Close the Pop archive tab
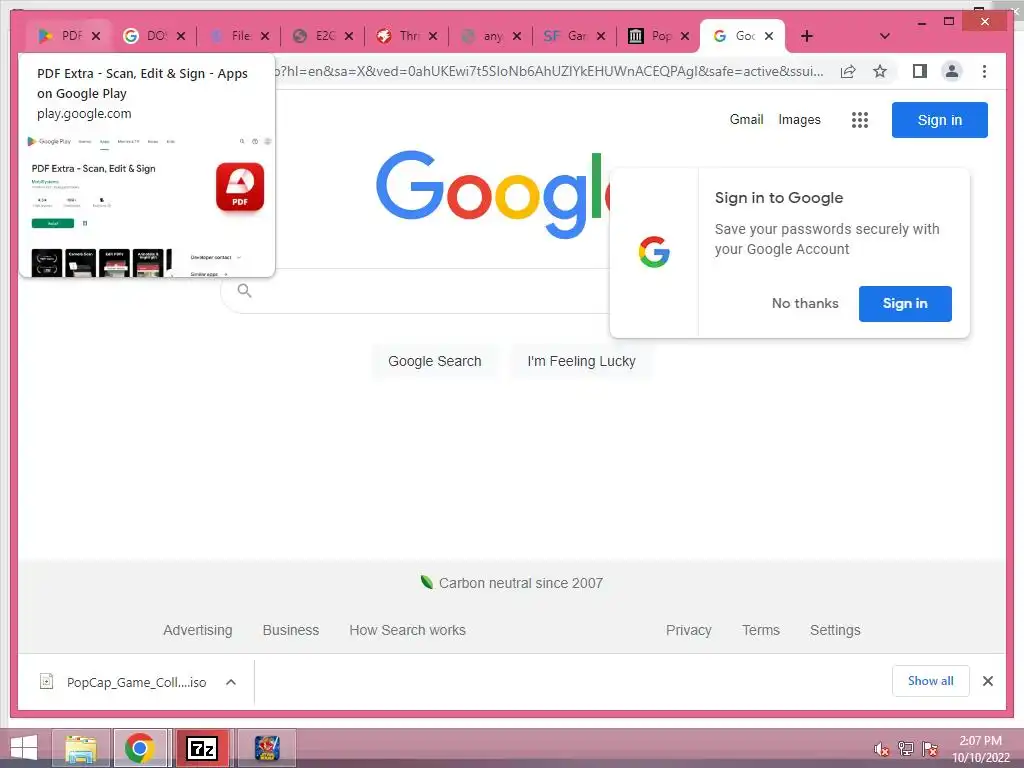 tap(684, 36)
